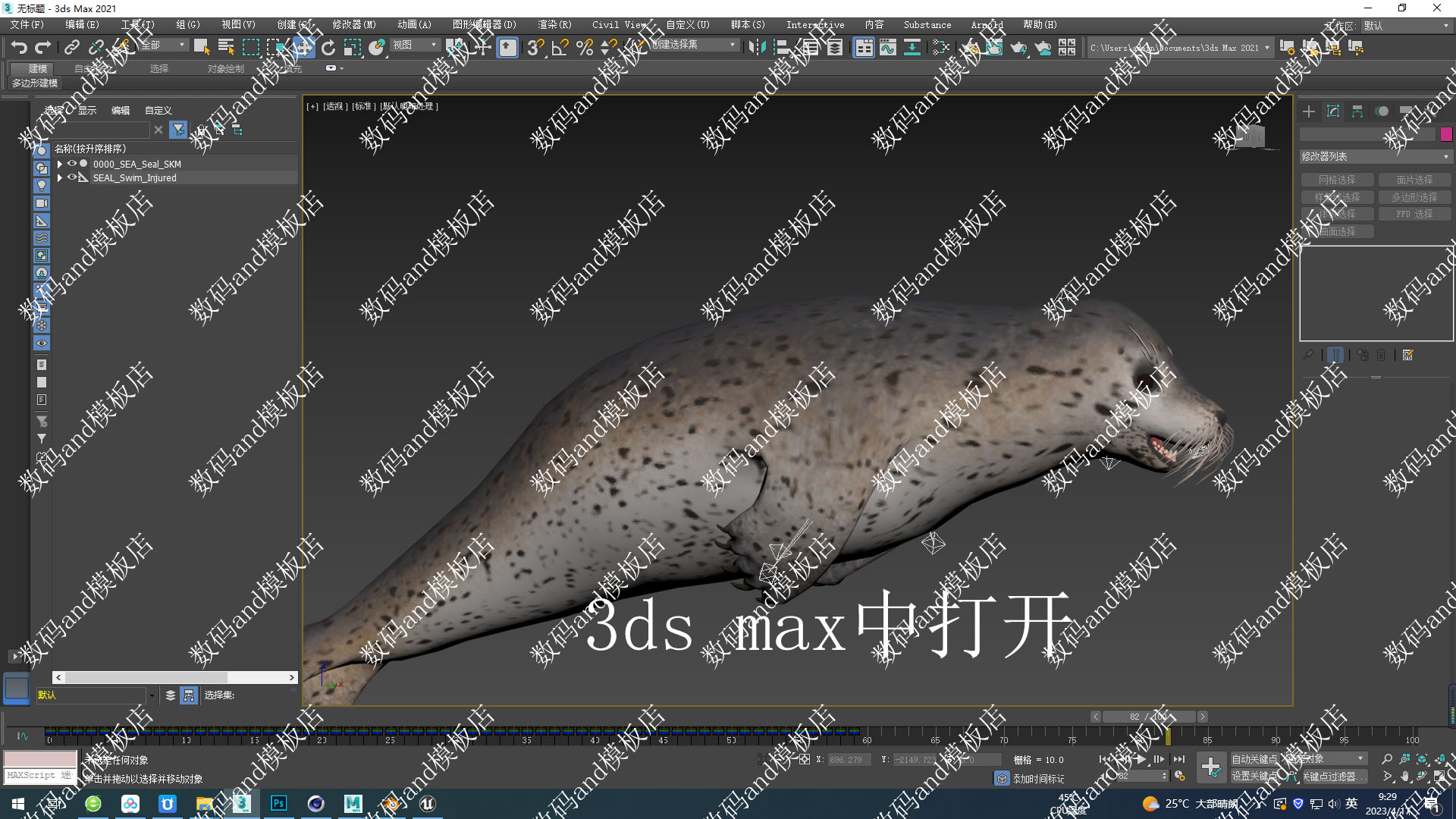The height and width of the screenshot is (819, 1456).
Task: Expand the SEAL_Swim_Injured tree node
Action: (60, 177)
